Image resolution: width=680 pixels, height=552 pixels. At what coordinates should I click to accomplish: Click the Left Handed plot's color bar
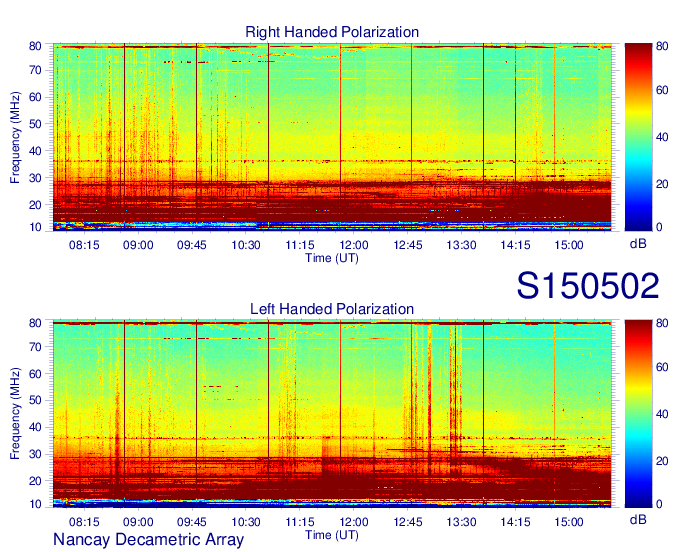coord(638,414)
